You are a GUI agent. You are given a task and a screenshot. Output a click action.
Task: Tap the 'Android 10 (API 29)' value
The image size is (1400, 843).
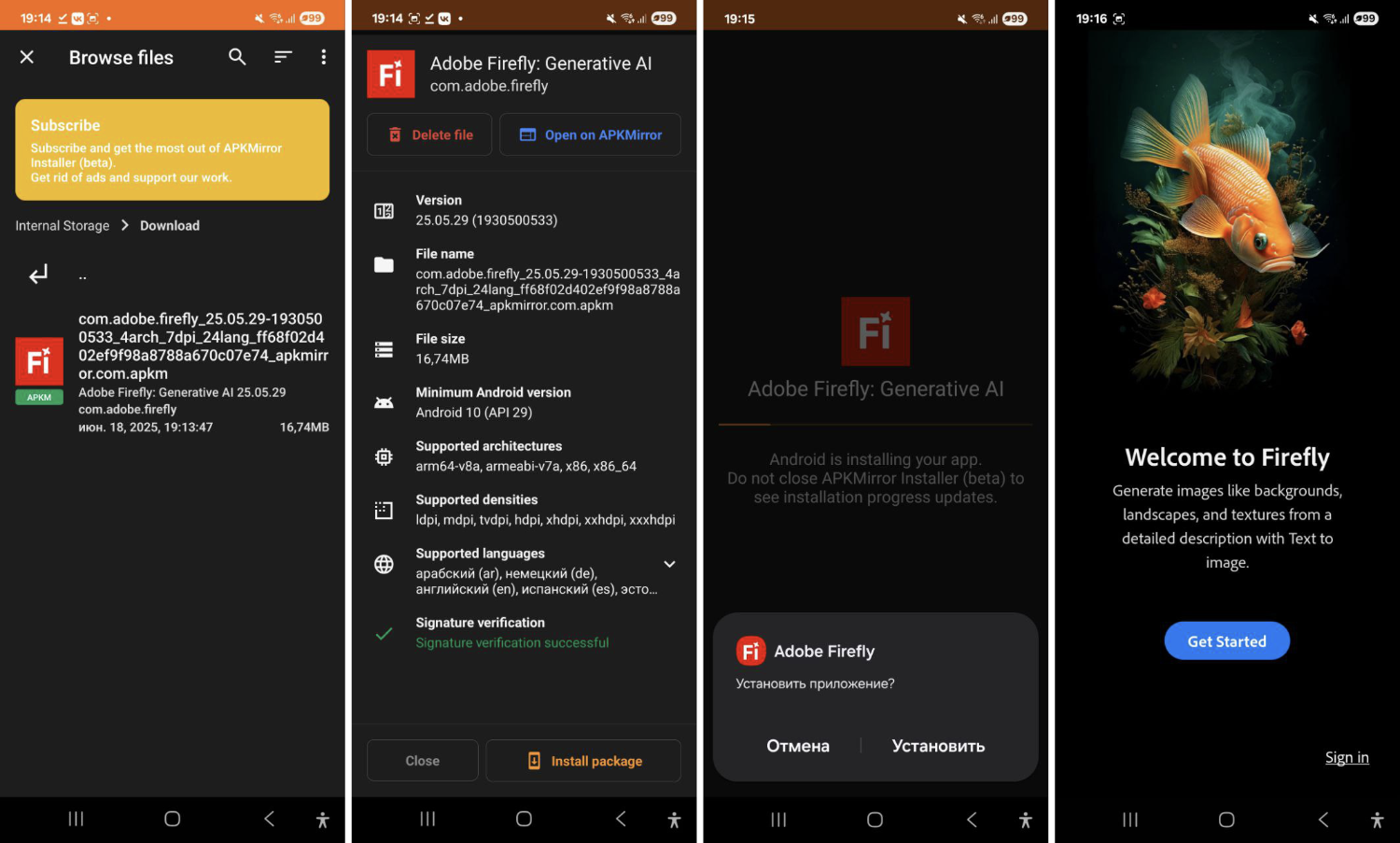tap(474, 413)
